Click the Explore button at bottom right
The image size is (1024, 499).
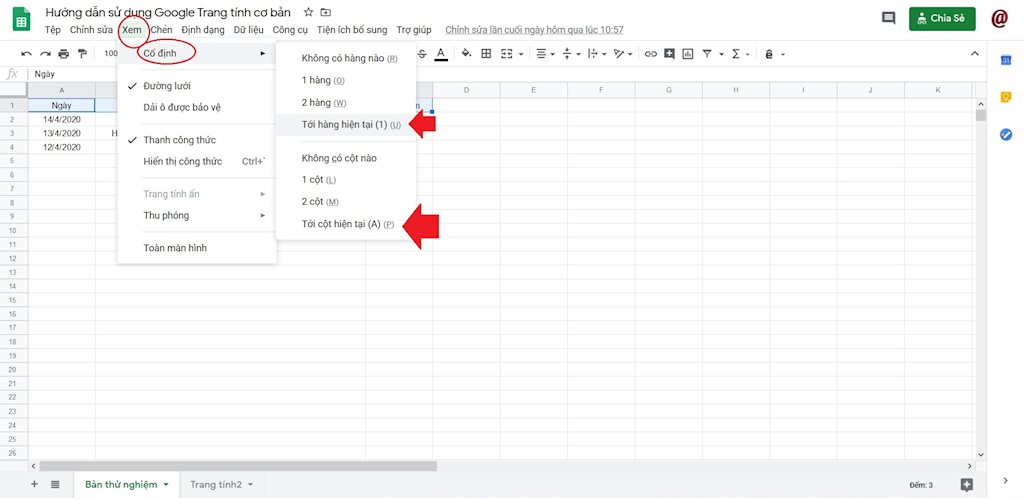tap(967, 485)
